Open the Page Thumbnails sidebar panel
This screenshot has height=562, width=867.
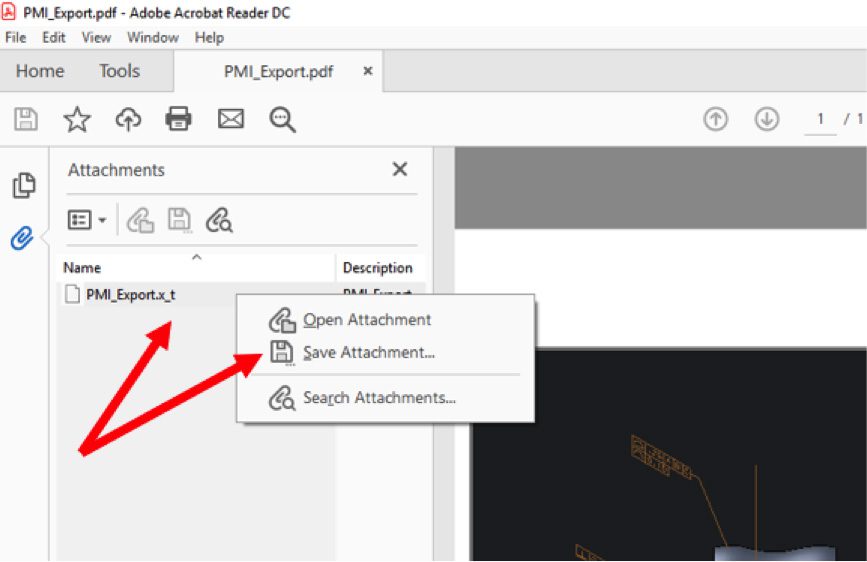(24, 185)
